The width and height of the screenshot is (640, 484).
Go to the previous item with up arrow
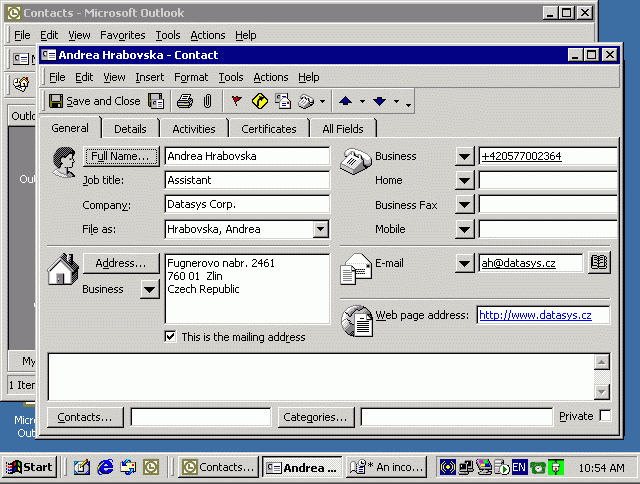345,101
